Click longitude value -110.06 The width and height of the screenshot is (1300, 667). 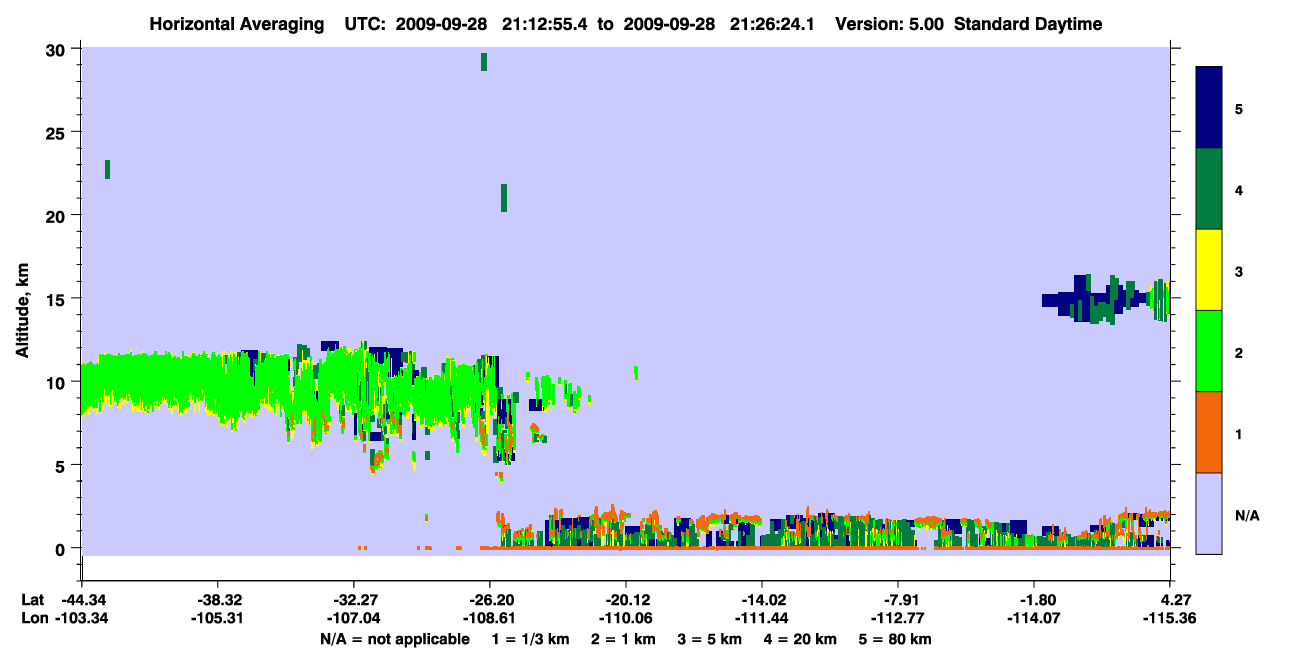point(625,618)
